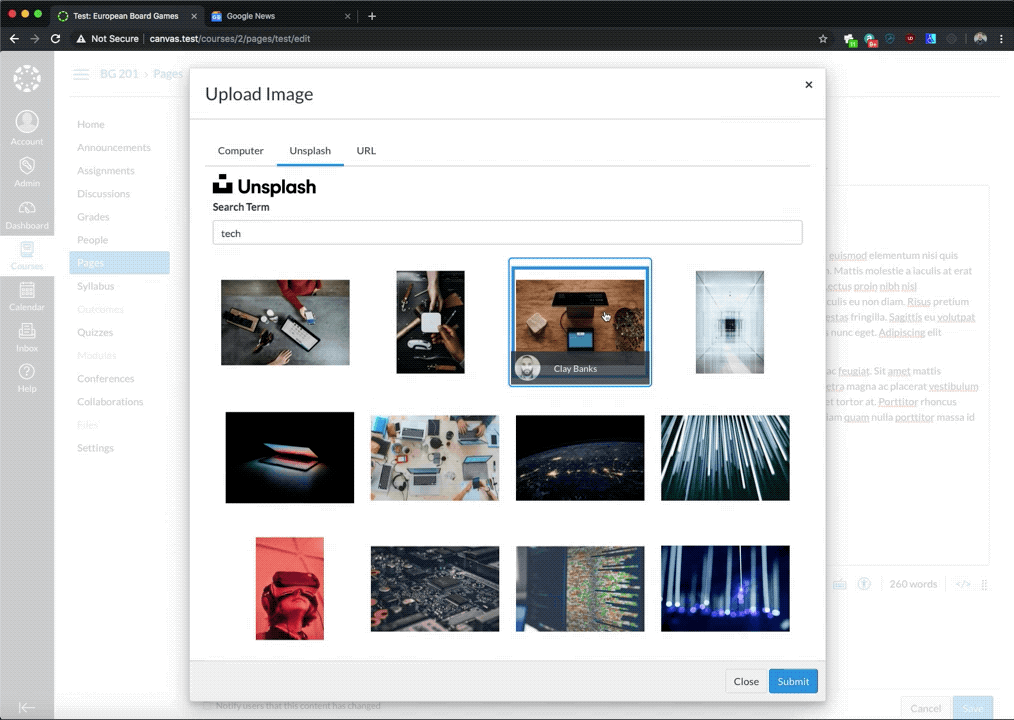Collapse the global navigation arrow icon

coord(27,707)
